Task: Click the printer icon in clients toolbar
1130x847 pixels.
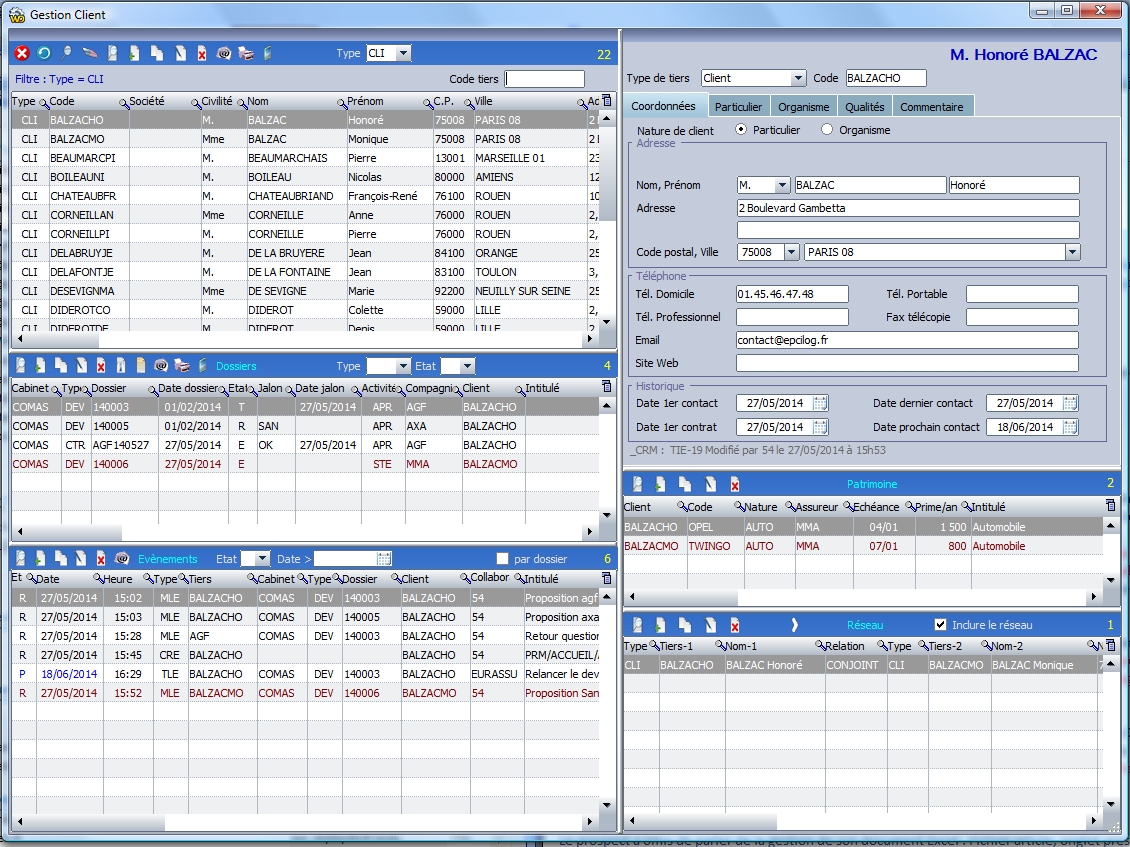Action: tap(246, 53)
